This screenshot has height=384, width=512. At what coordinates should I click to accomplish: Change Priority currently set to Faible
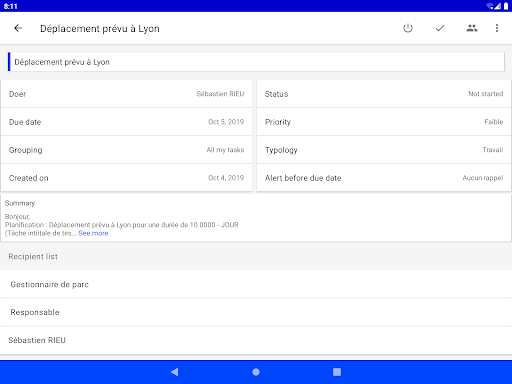(x=384, y=122)
